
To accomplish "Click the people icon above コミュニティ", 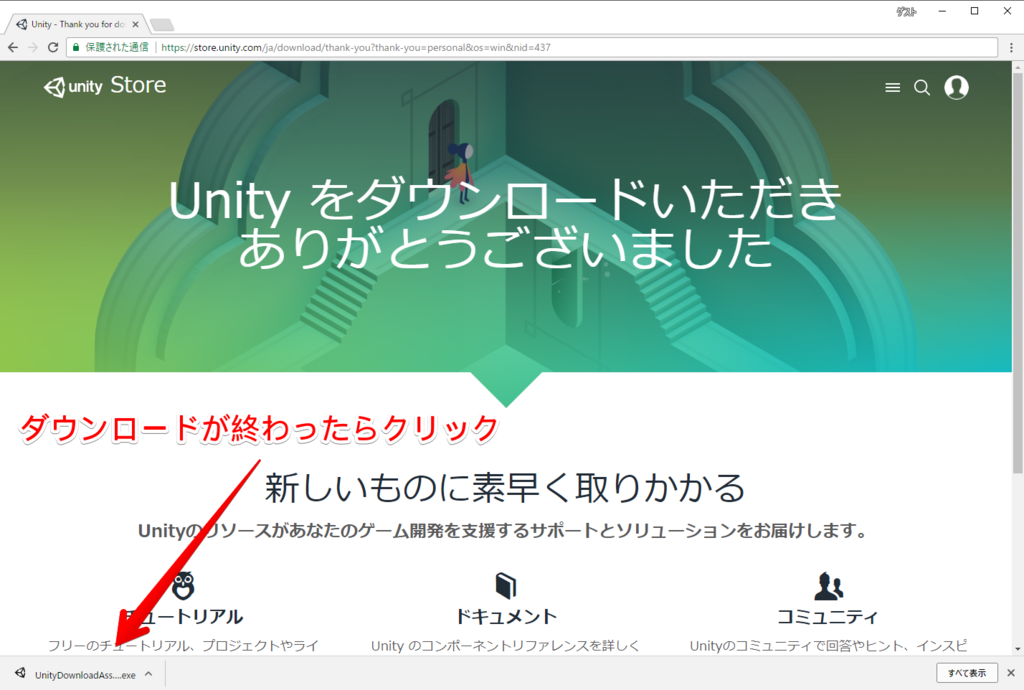I will (x=828, y=586).
